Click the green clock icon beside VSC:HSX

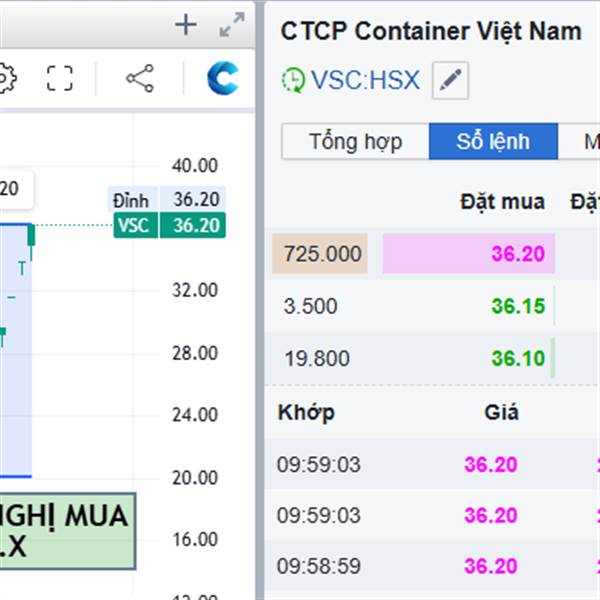293,80
